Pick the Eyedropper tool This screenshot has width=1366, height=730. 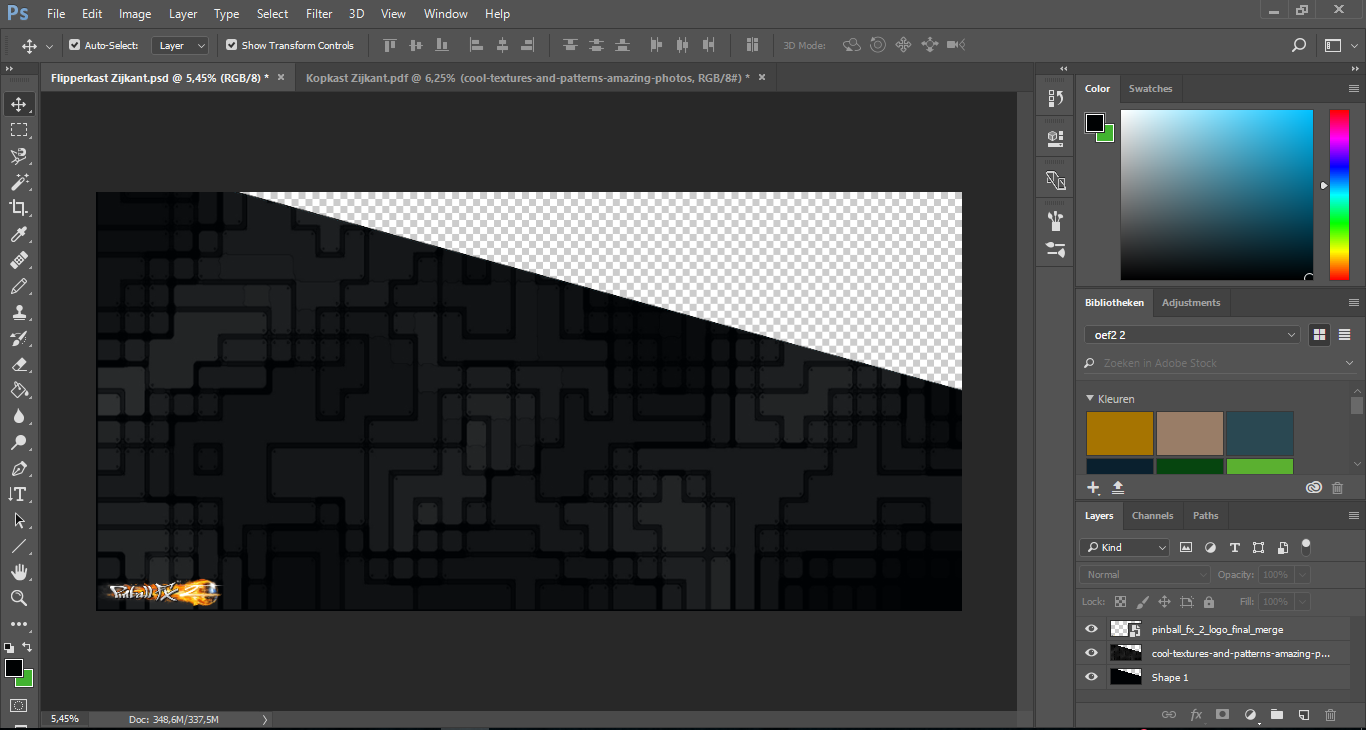19,234
